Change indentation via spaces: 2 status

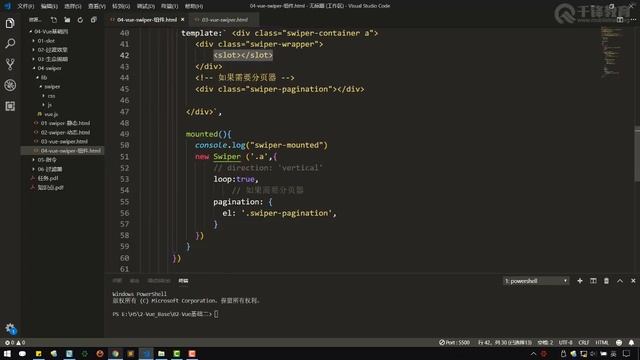pyautogui.click(x=545, y=342)
